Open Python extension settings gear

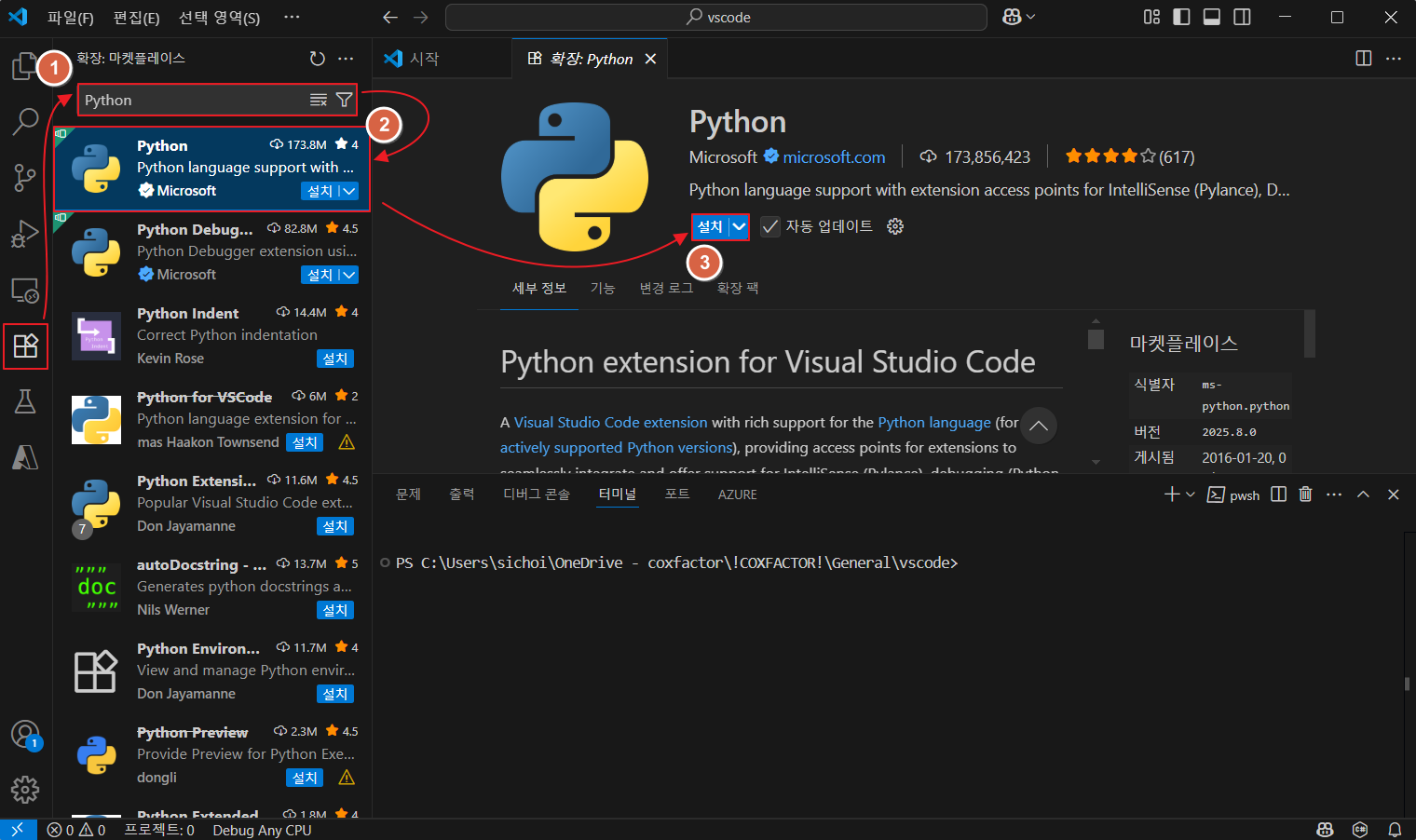coord(895,226)
